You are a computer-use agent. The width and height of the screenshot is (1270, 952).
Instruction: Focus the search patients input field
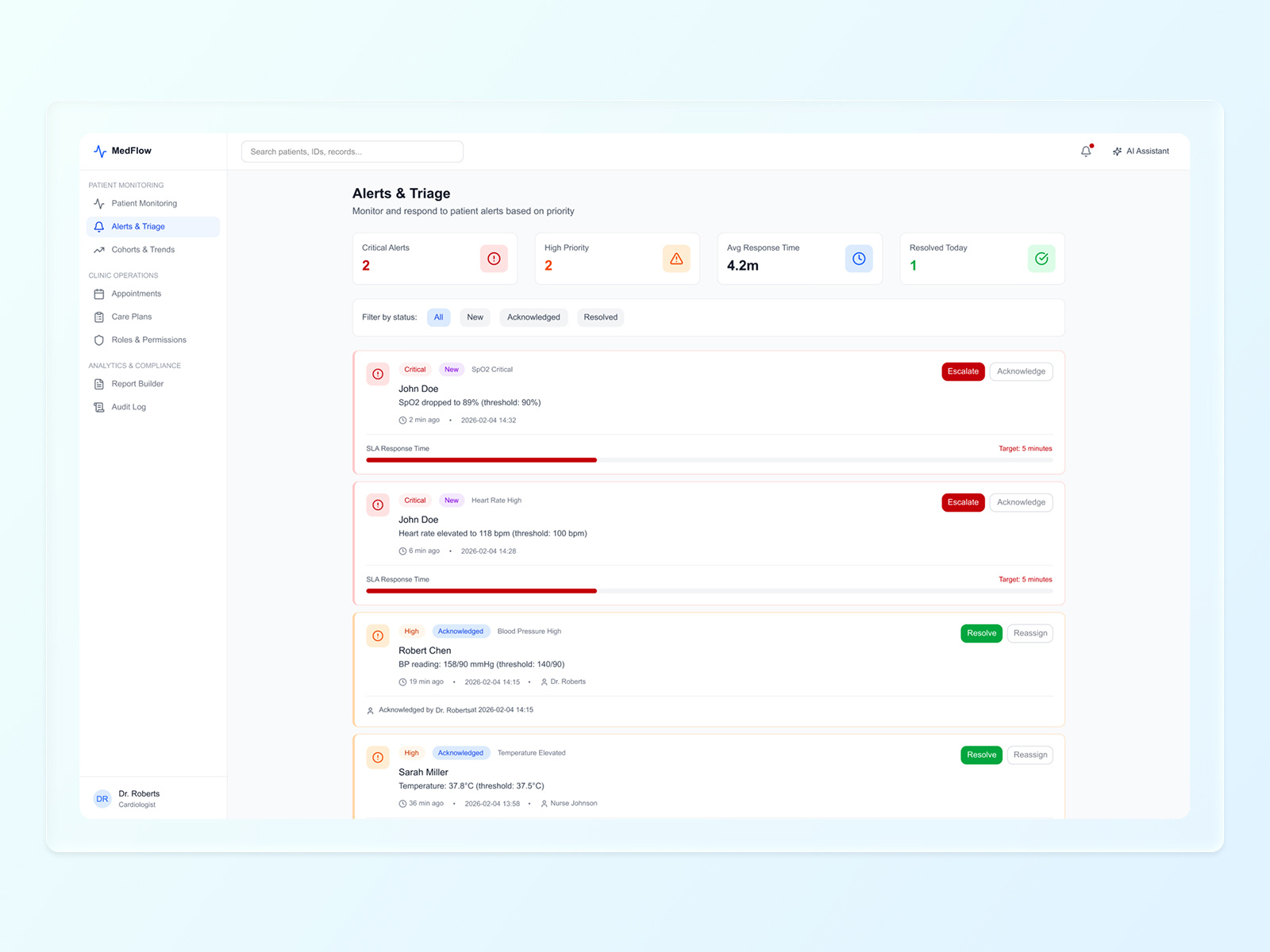point(352,152)
